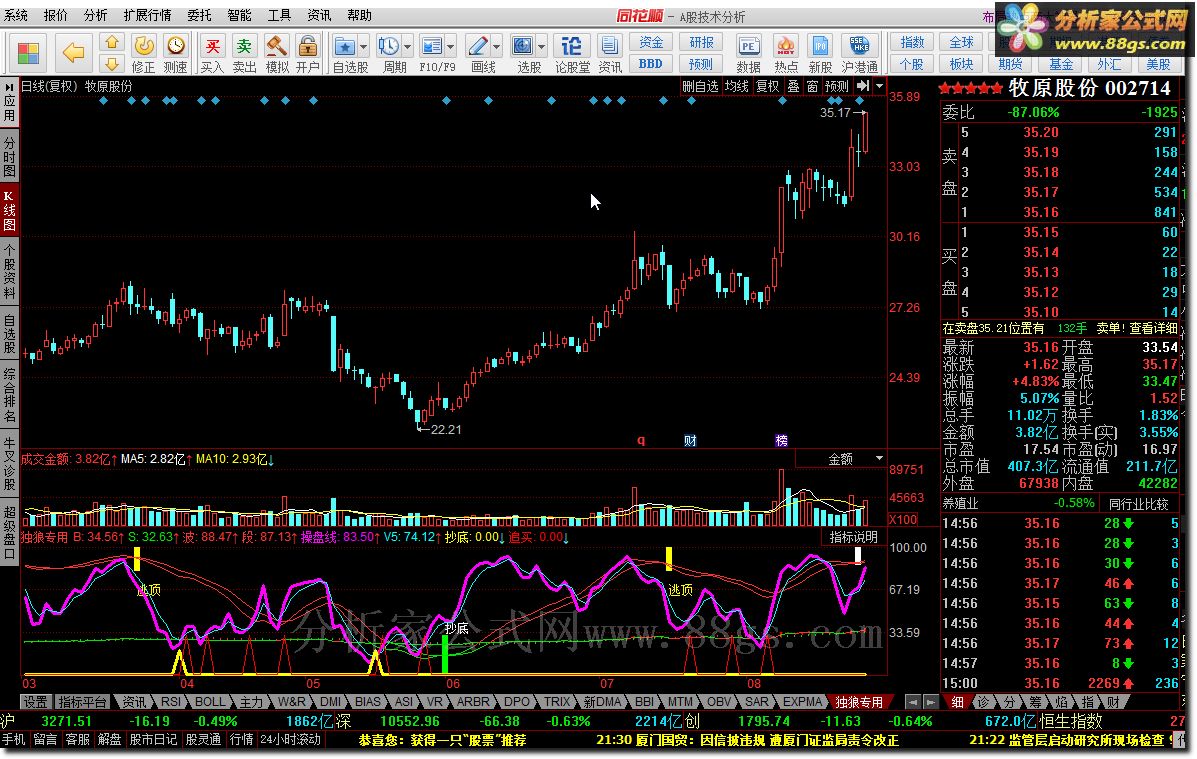Click the 周期 period clock icon

click(389, 47)
